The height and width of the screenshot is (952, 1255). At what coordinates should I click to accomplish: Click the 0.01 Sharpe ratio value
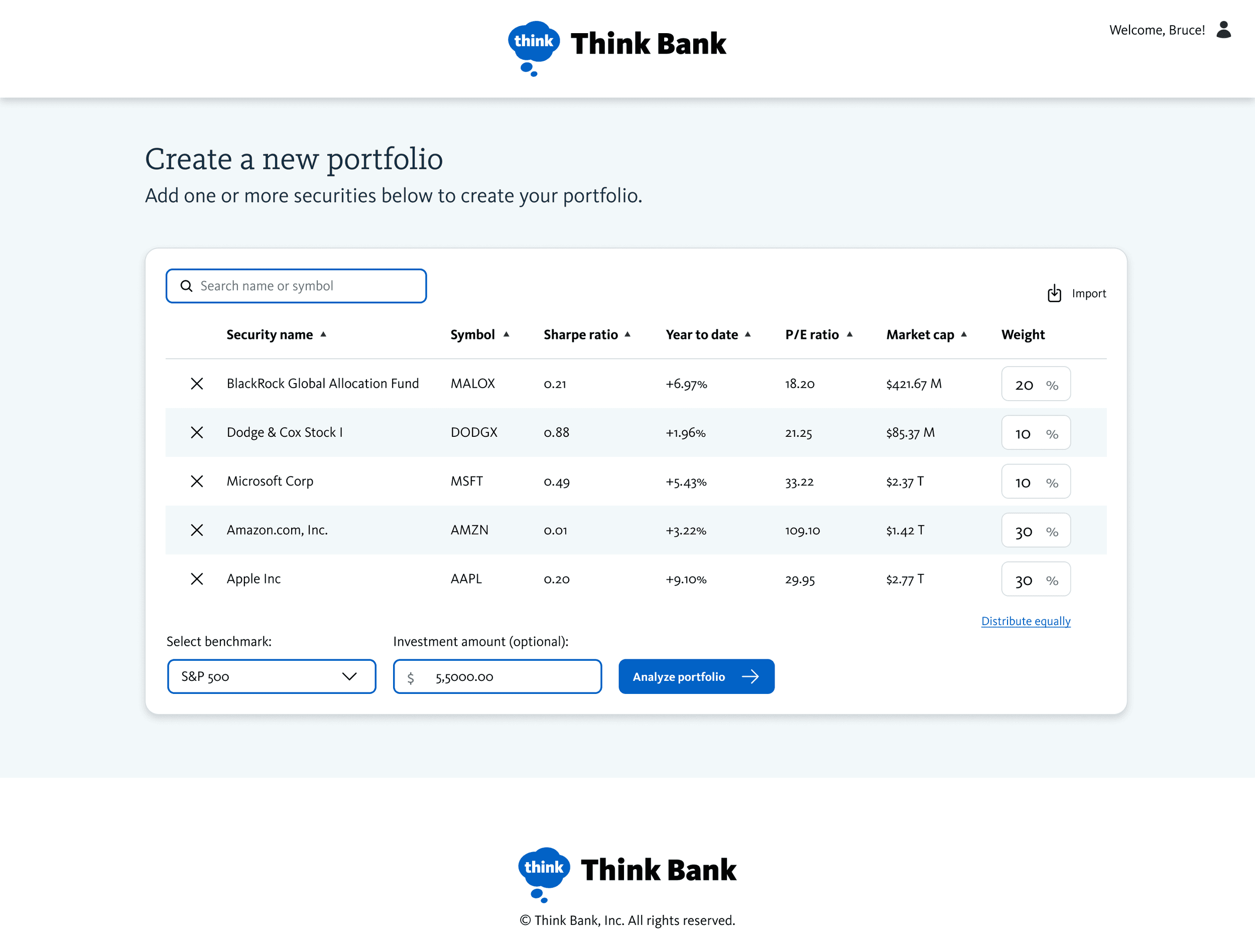(555, 530)
